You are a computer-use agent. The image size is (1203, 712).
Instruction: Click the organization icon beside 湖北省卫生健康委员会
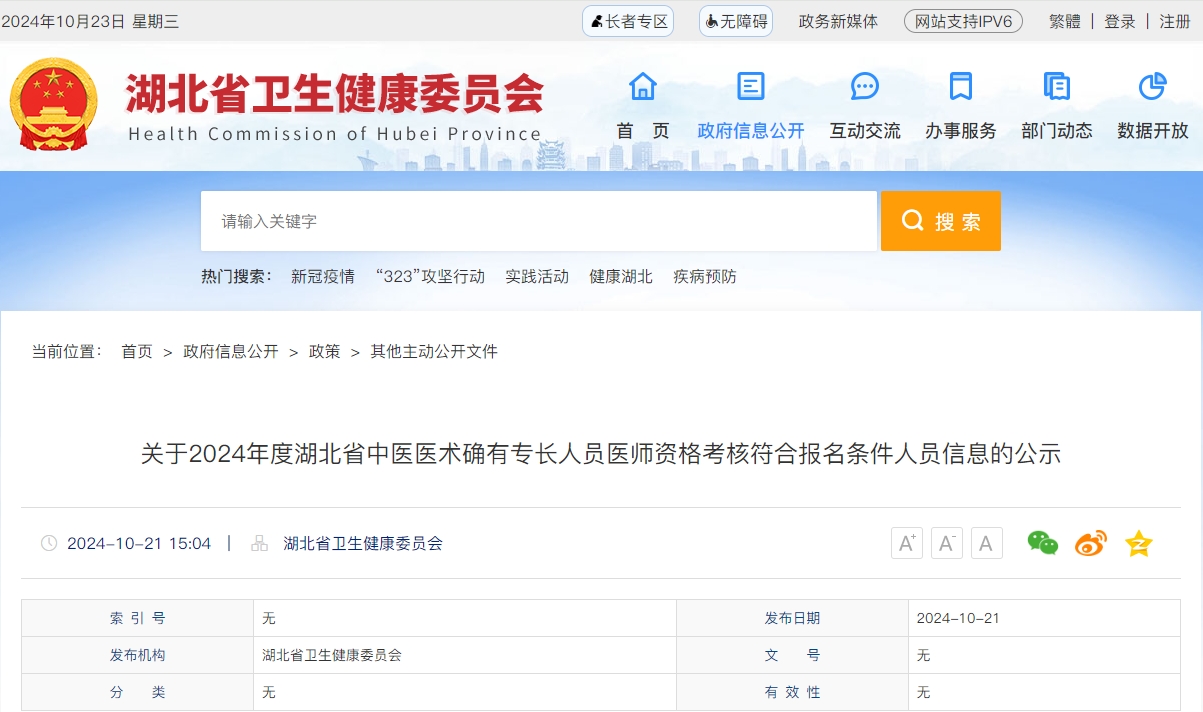[260, 543]
